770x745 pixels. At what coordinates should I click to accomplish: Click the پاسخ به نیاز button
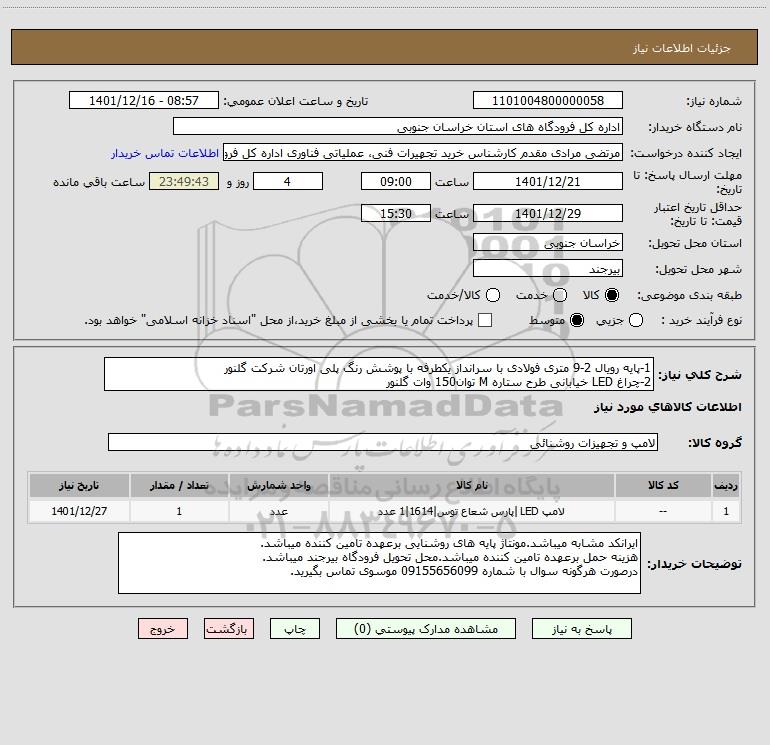(x=581, y=629)
